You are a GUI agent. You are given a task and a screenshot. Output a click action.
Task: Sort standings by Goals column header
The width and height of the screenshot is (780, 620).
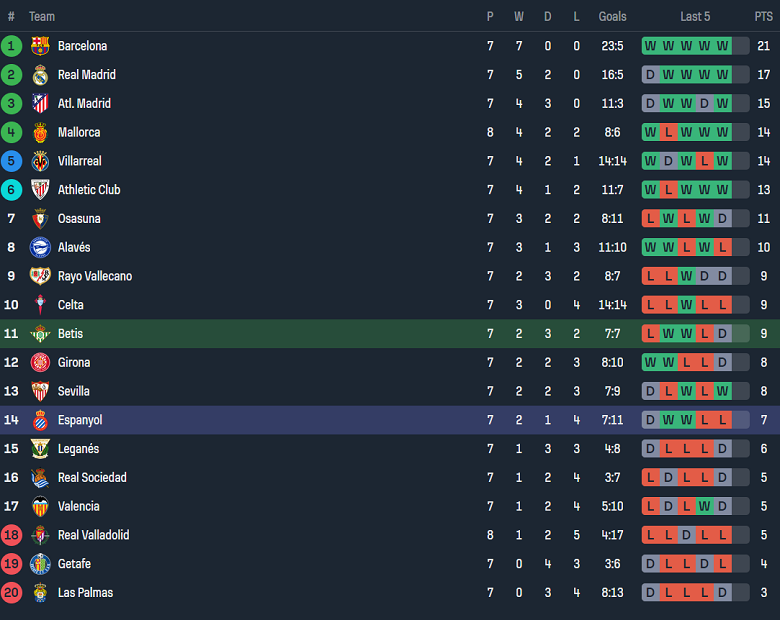[x=612, y=16]
